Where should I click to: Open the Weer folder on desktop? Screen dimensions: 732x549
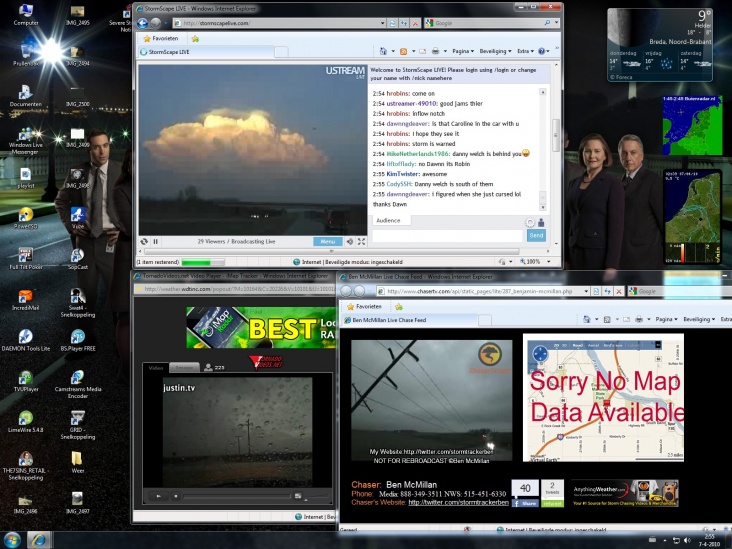77,462
